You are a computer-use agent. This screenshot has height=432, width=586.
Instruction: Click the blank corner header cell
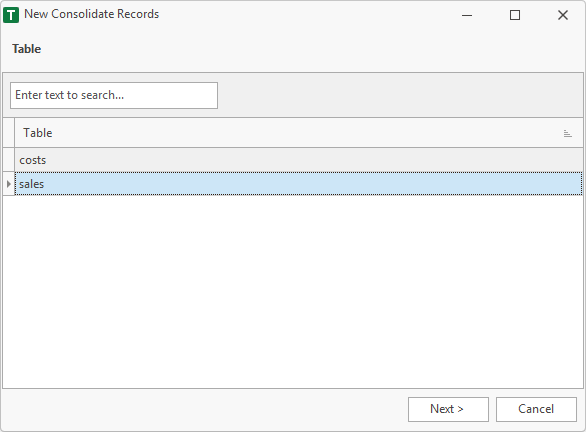pyautogui.click(x=9, y=133)
